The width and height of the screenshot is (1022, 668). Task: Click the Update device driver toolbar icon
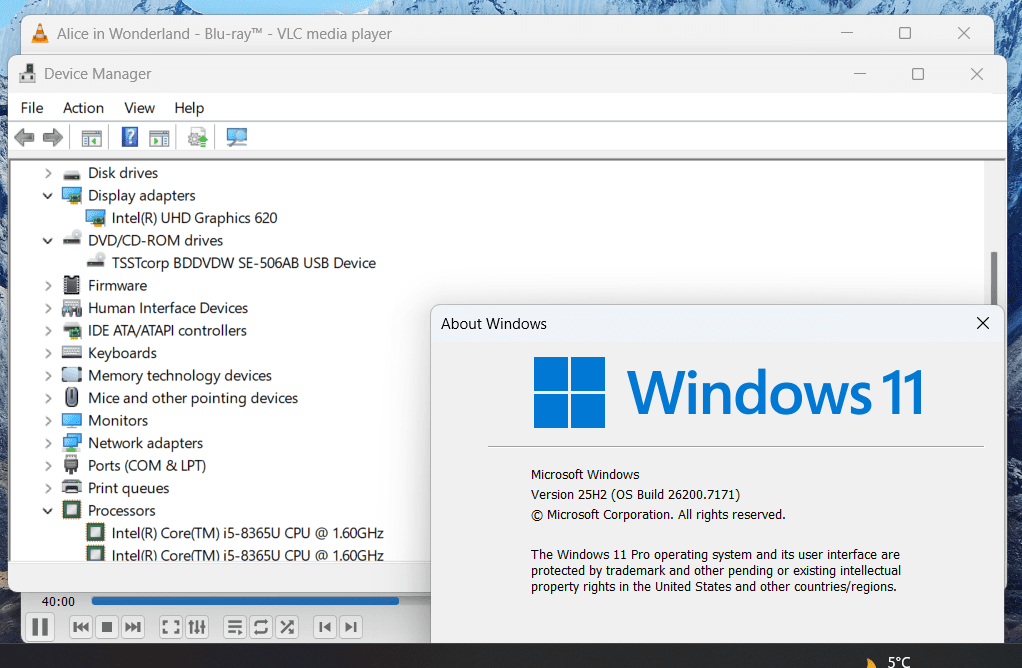point(197,138)
